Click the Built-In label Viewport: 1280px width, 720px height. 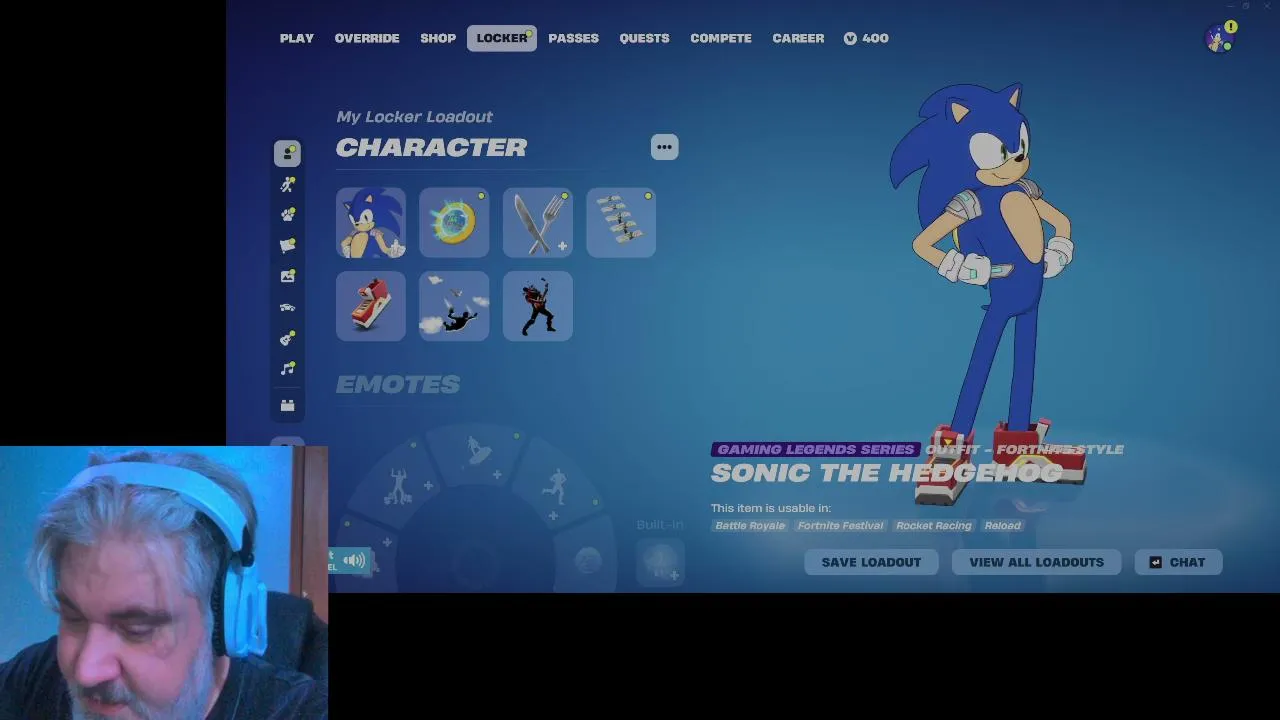pos(660,525)
